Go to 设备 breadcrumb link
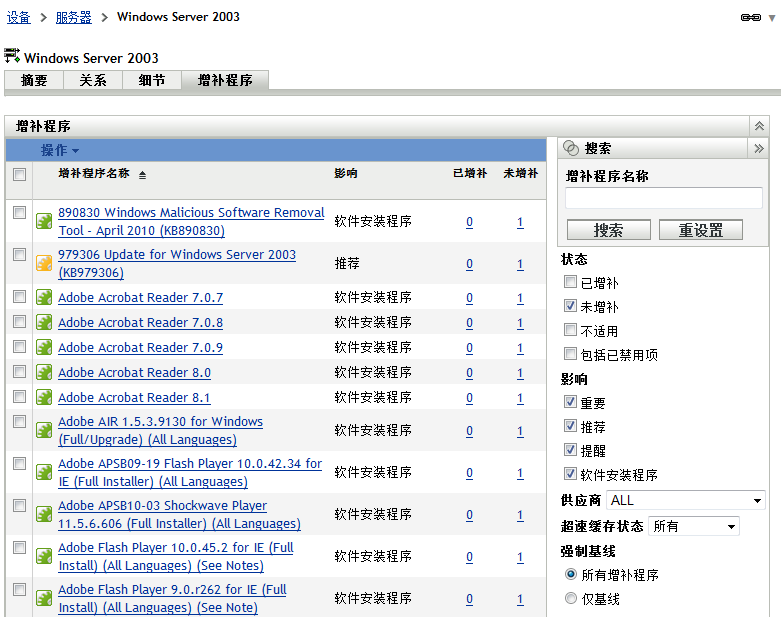Image resolution: width=781 pixels, height=617 pixels. 18,17
